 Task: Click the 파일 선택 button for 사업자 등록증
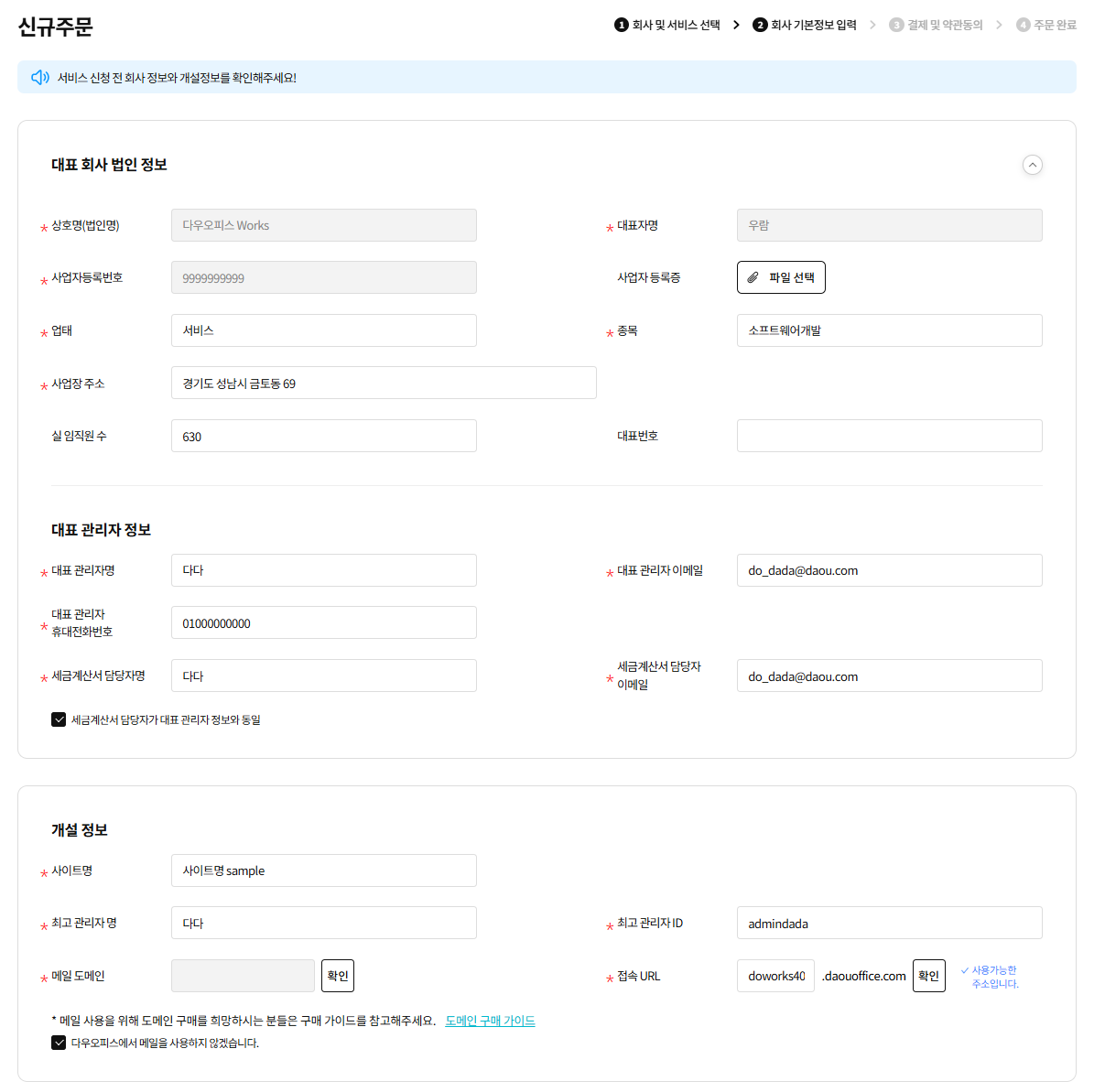[x=781, y=277]
